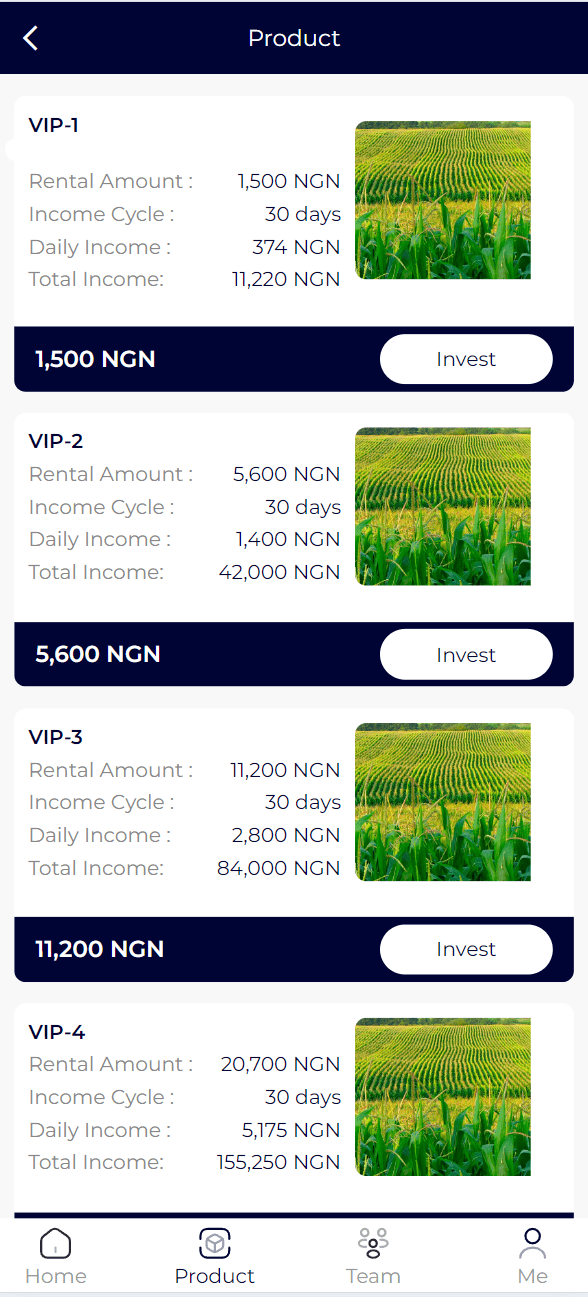Open the Me tab label

pyautogui.click(x=533, y=1276)
